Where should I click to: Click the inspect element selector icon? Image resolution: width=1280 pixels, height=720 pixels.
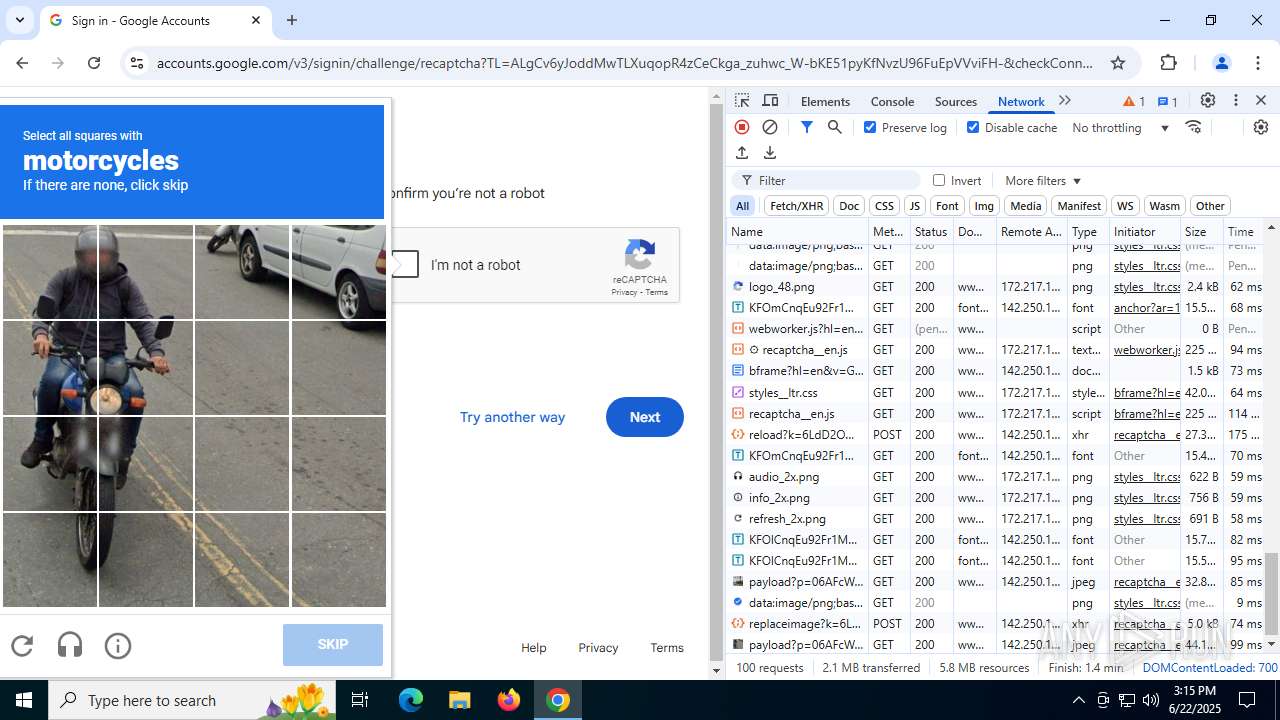pos(742,101)
